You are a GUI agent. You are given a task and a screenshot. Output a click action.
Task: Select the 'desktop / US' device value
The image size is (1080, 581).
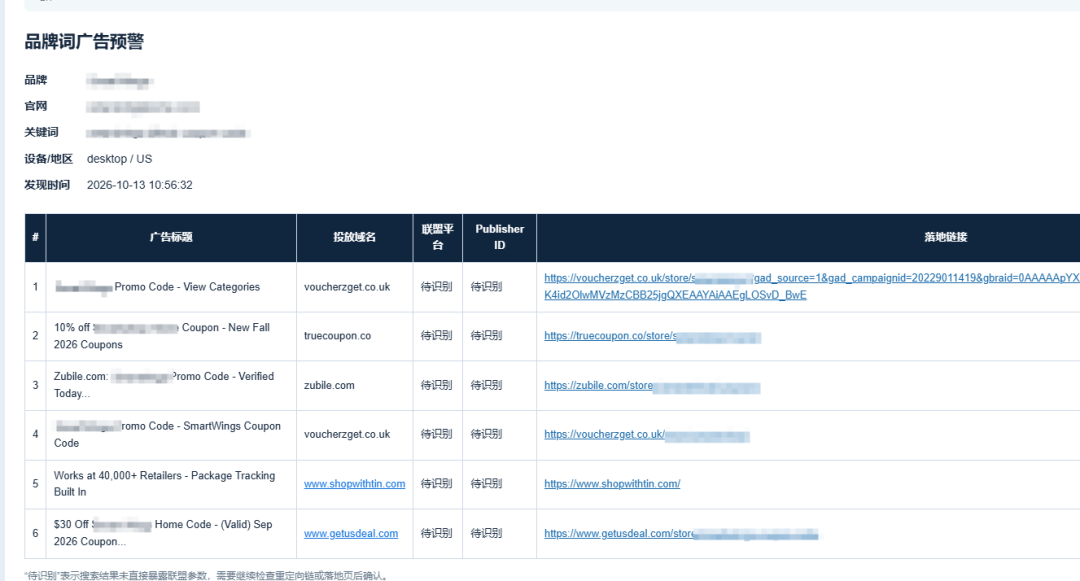coord(119,159)
